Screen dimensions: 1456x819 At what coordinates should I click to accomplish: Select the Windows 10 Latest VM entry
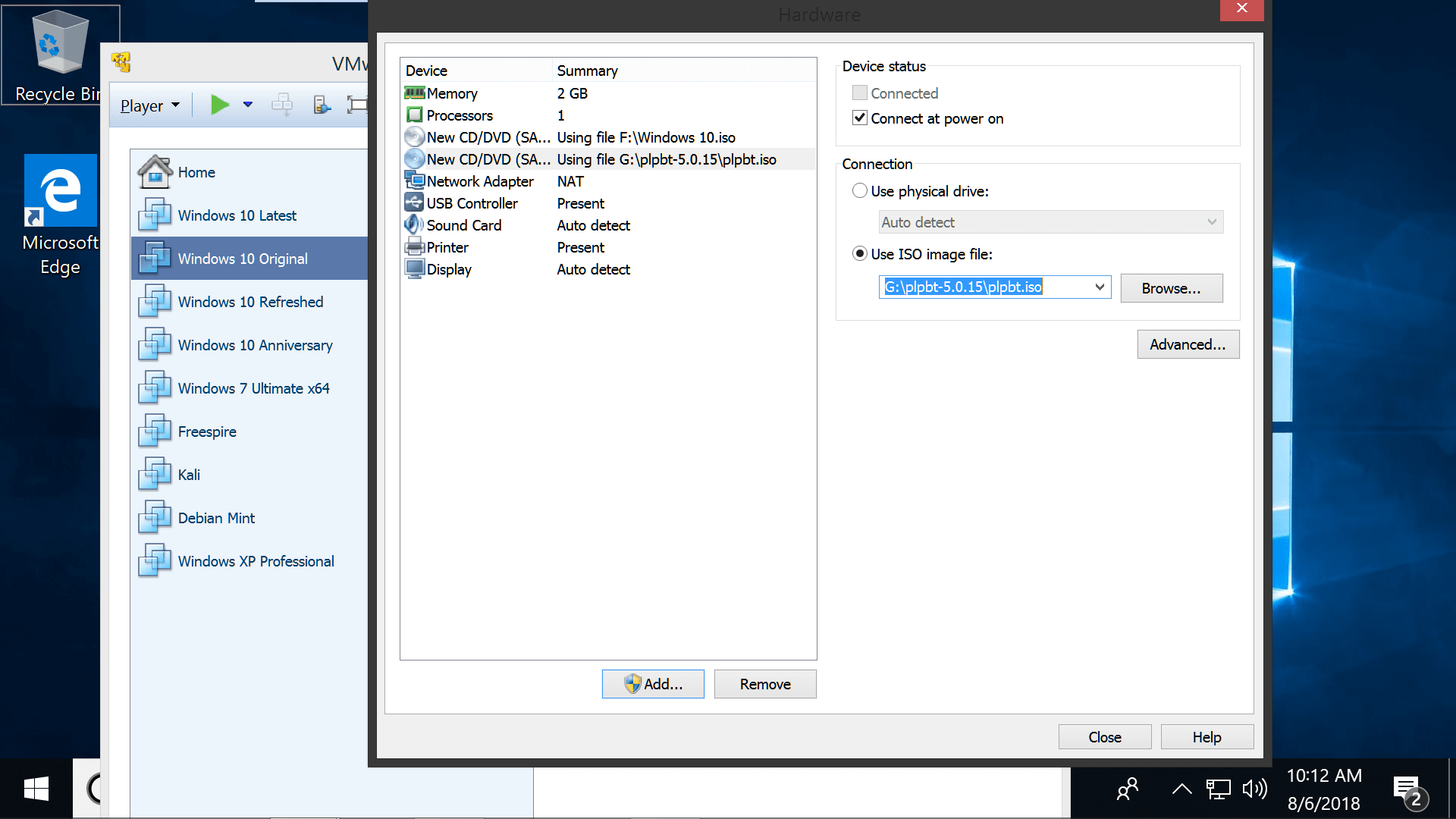237,215
